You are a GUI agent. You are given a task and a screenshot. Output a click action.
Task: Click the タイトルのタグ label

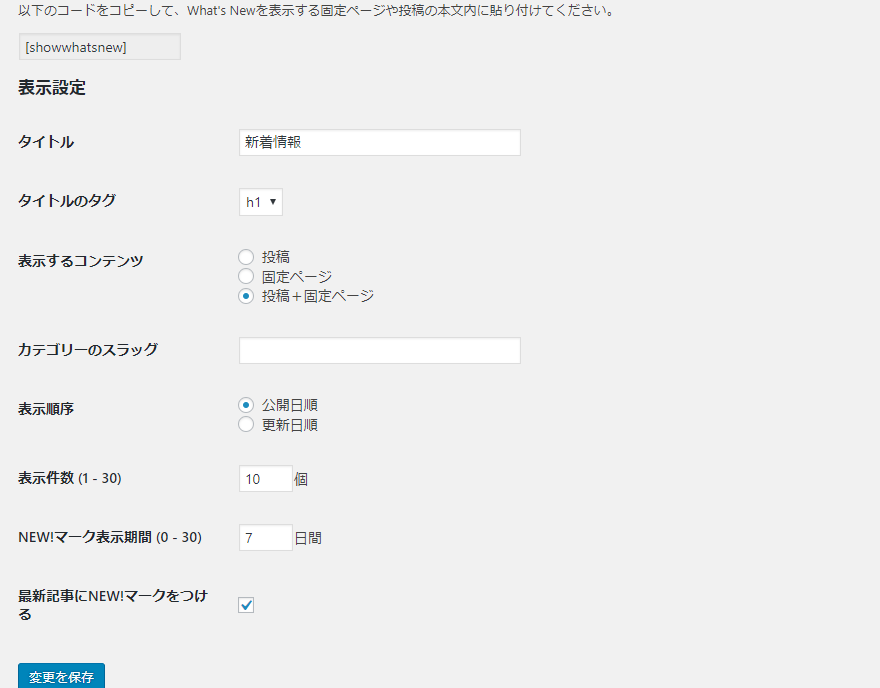pyautogui.click(x=67, y=200)
